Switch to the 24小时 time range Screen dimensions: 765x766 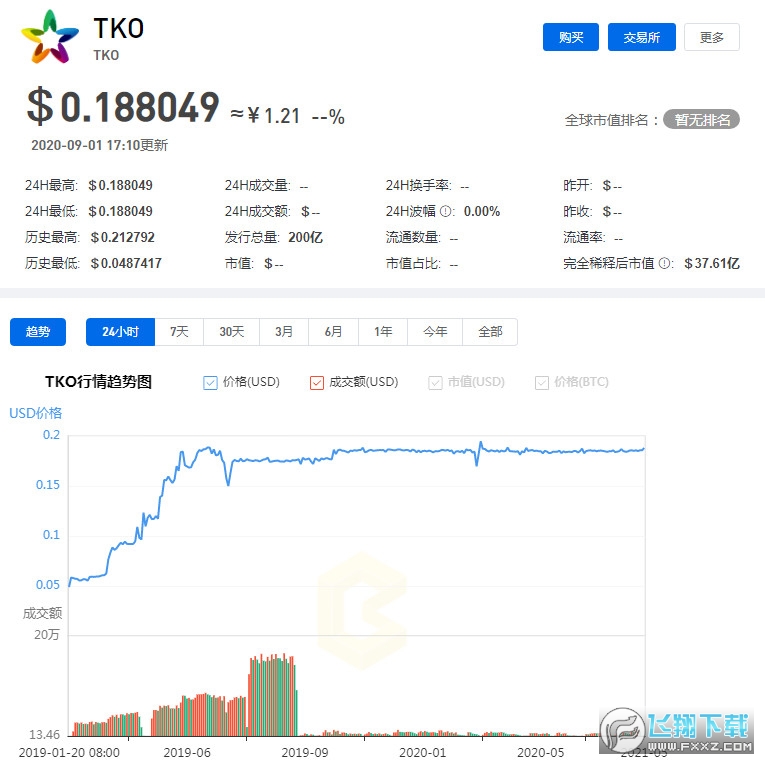(x=120, y=332)
